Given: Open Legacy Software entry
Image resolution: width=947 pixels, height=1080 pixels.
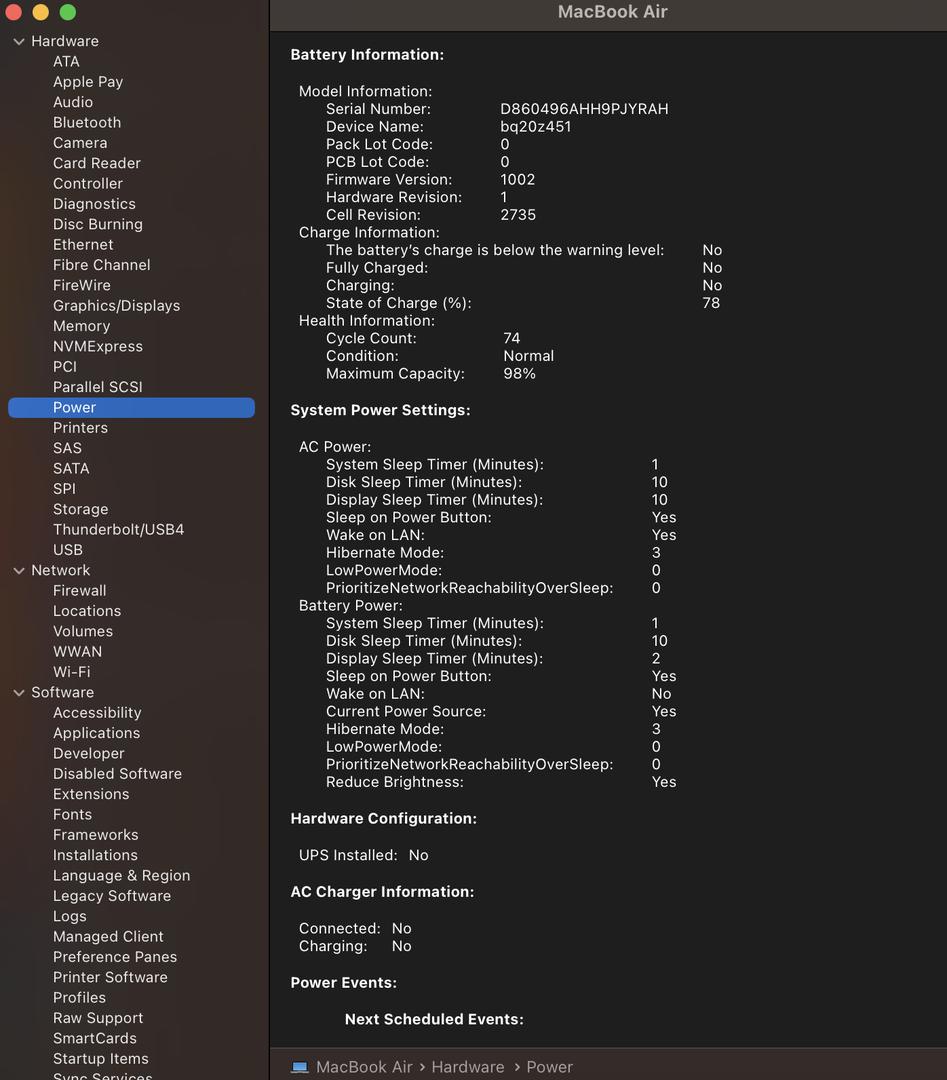Looking at the screenshot, I should coord(112,896).
